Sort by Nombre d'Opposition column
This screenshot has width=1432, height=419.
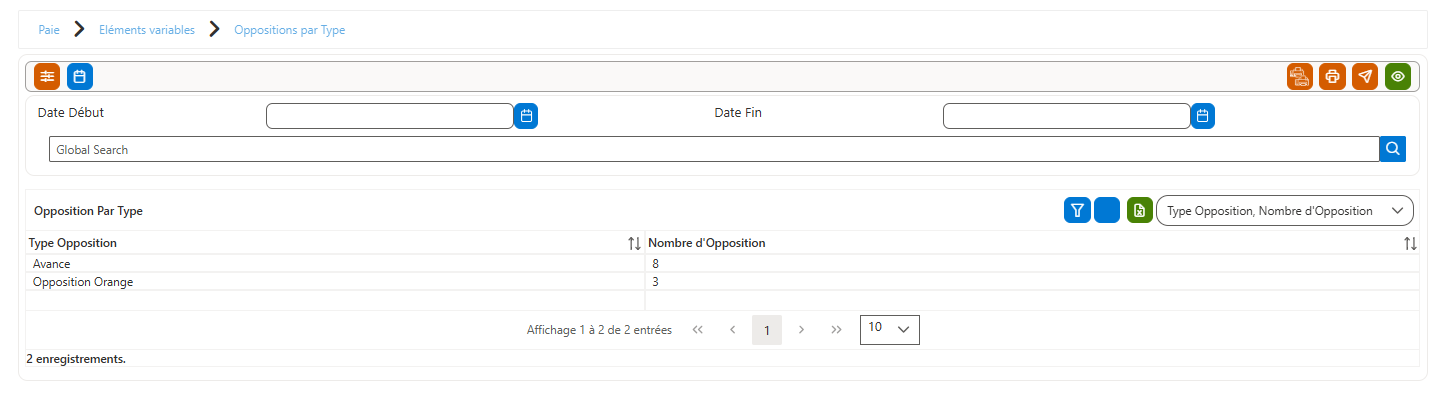[x=1410, y=243]
